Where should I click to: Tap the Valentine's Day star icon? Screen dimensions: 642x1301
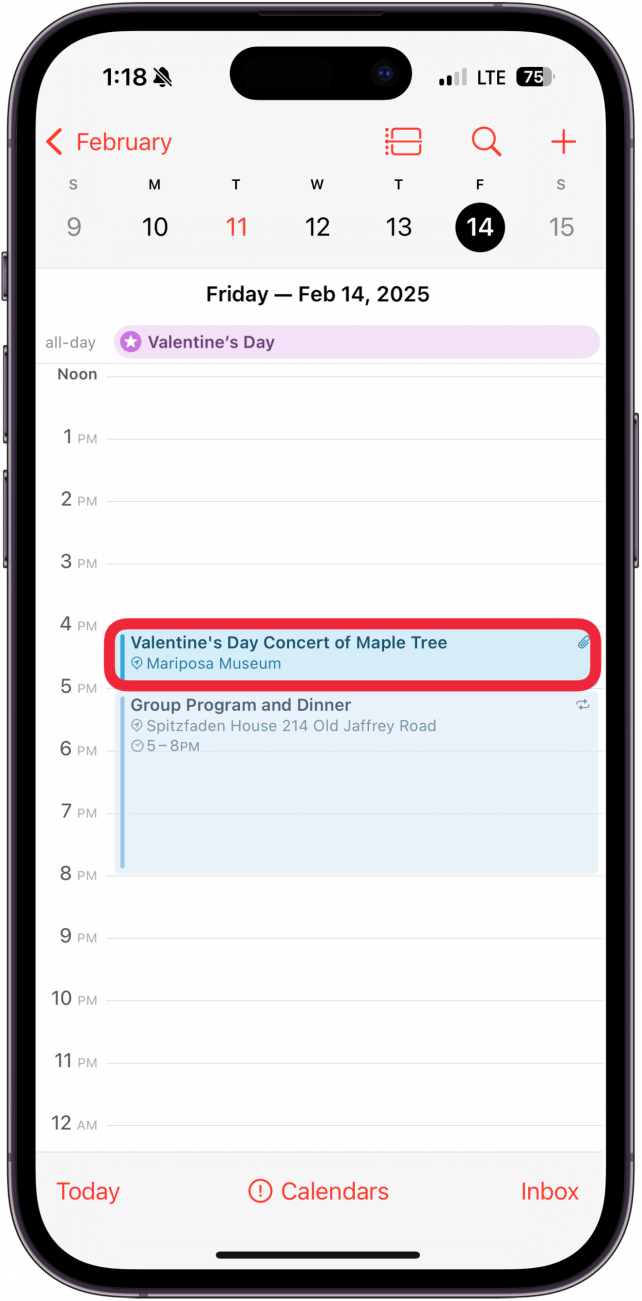coord(131,342)
